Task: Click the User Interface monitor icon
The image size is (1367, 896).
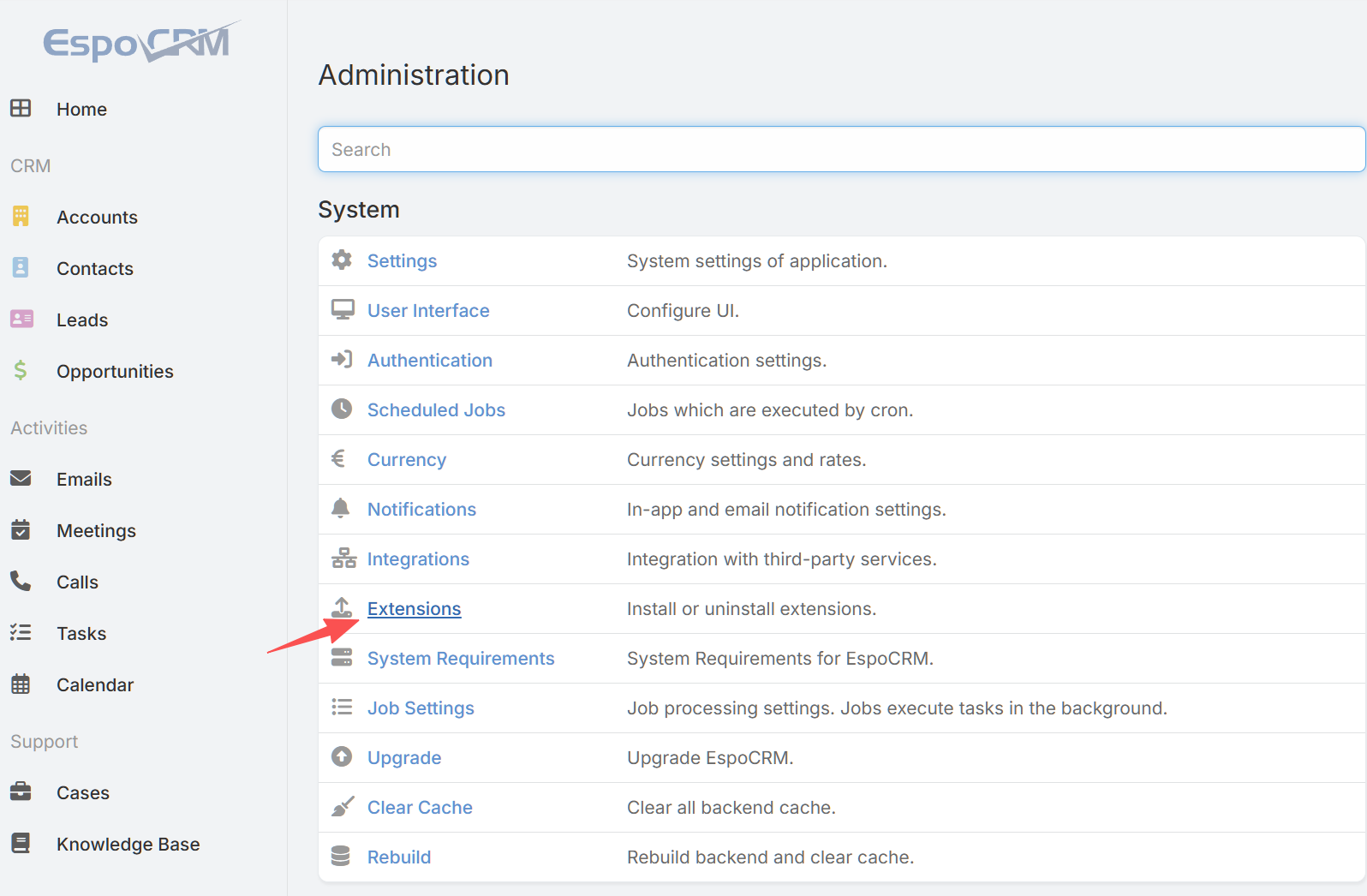Action: click(343, 309)
